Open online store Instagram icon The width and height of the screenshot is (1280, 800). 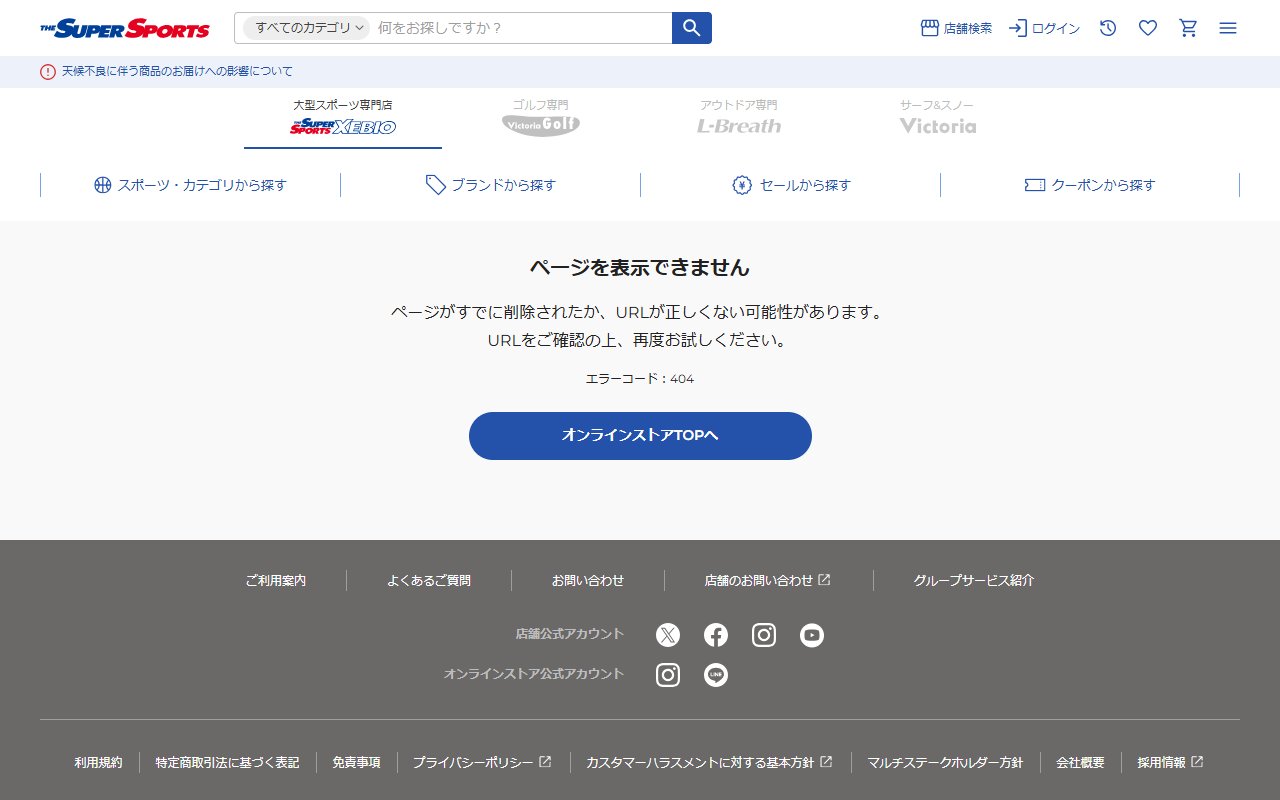point(668,675)
